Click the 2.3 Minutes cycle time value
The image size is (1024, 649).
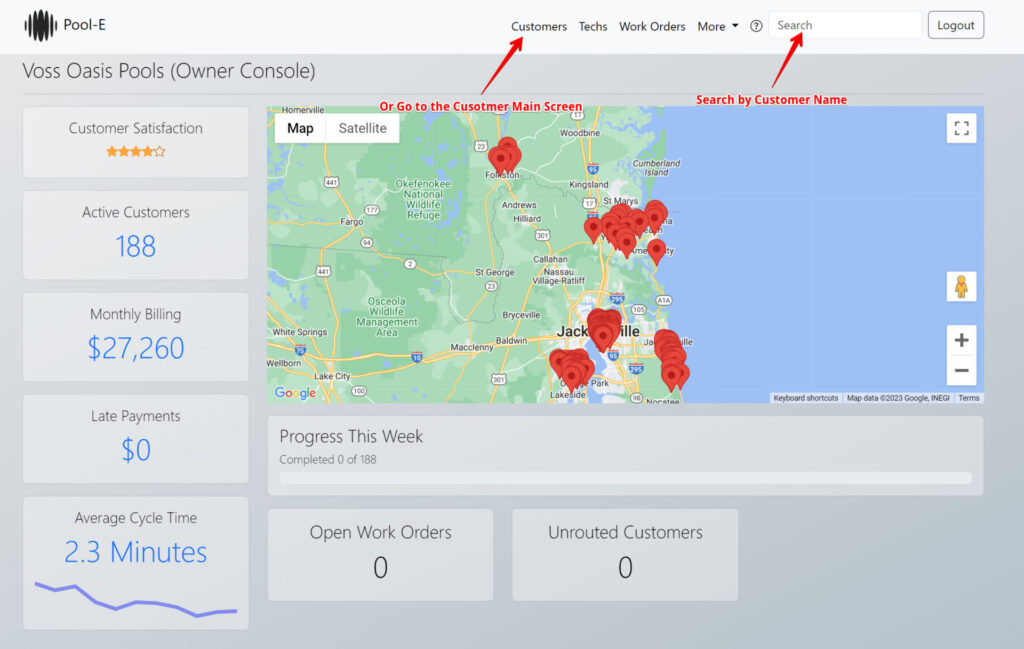136,552
